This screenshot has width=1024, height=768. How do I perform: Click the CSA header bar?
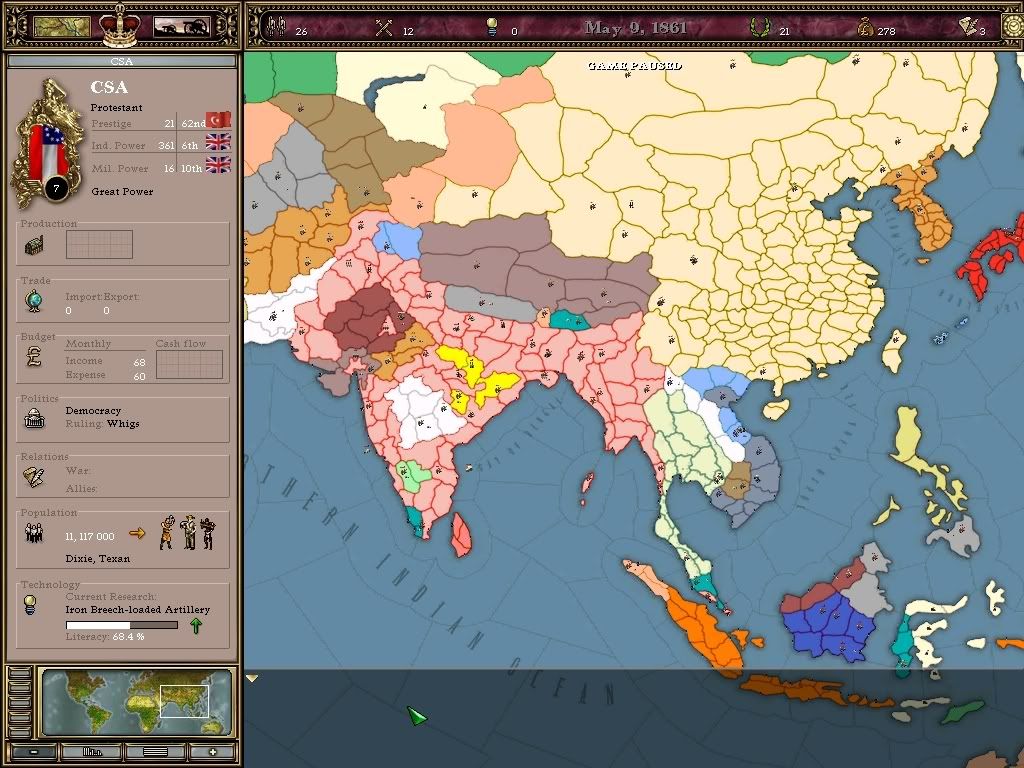[x=122, y=61]
